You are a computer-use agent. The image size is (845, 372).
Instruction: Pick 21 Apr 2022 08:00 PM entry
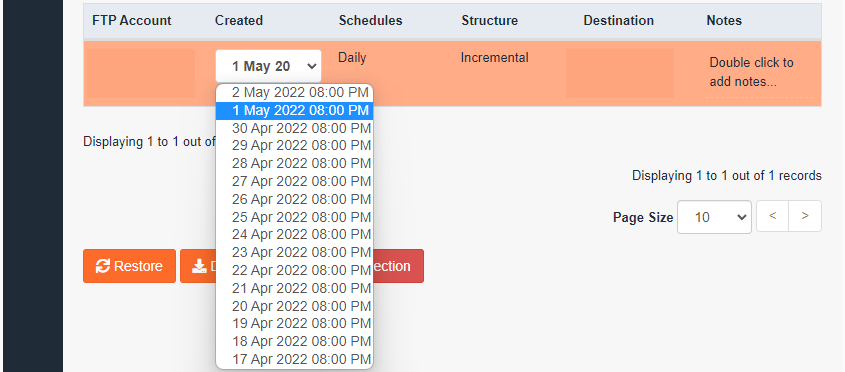tap(294, 288)
